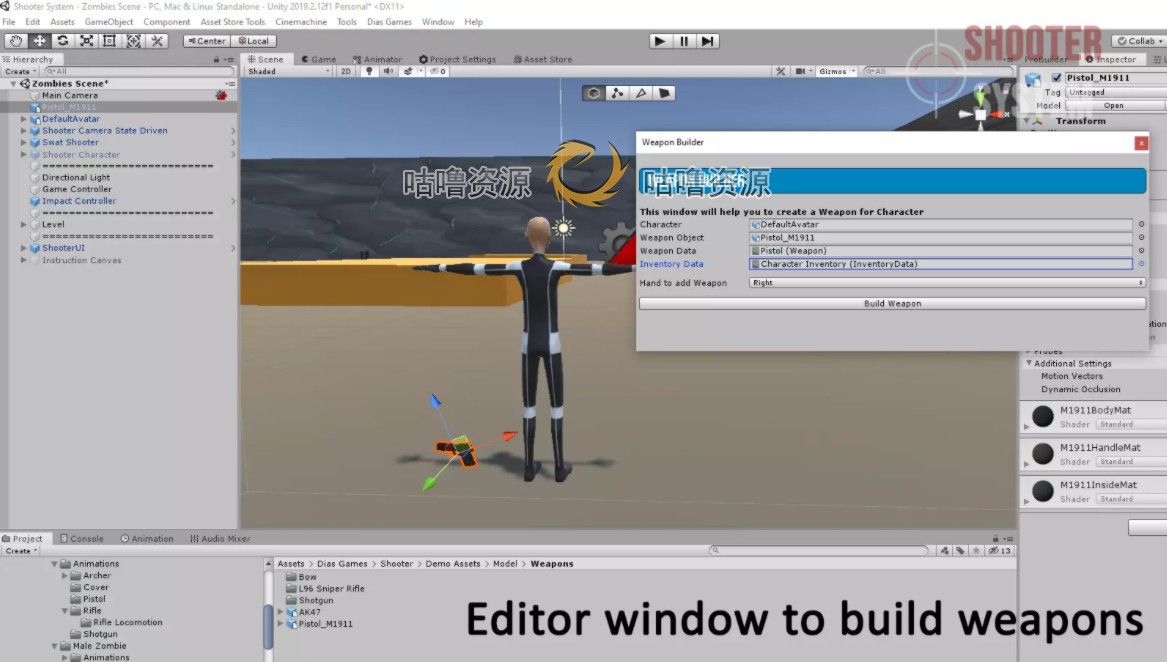Expand M1911BodyMat material
The width and height of the screenshot is (1167, 662).
pyautogui.click(x=1026, y=427)
